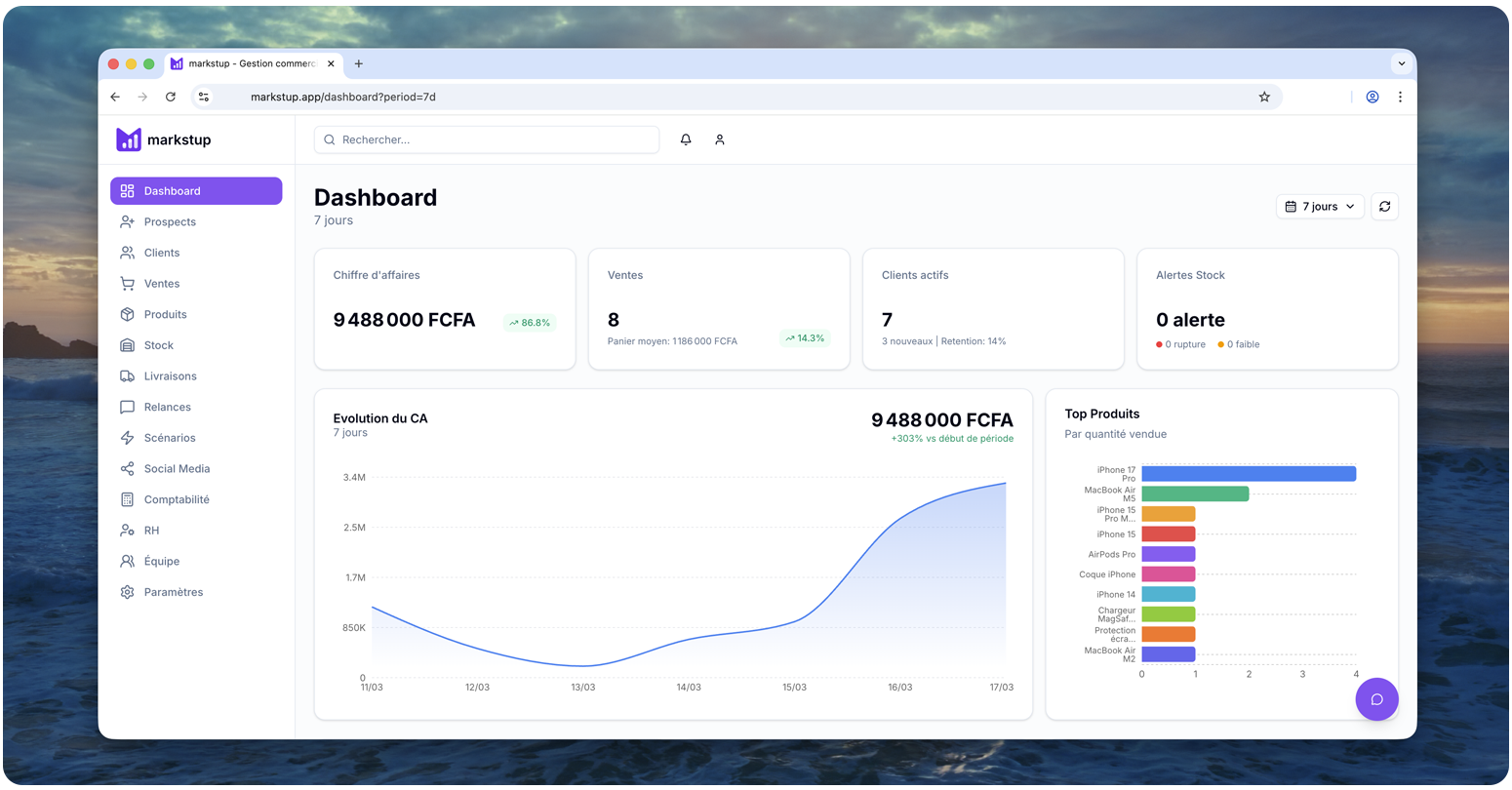The width and height of the screenshot is (1512, 790).
Task: Open the 7 jours period dropdown
Action: tap(1319, 207)
